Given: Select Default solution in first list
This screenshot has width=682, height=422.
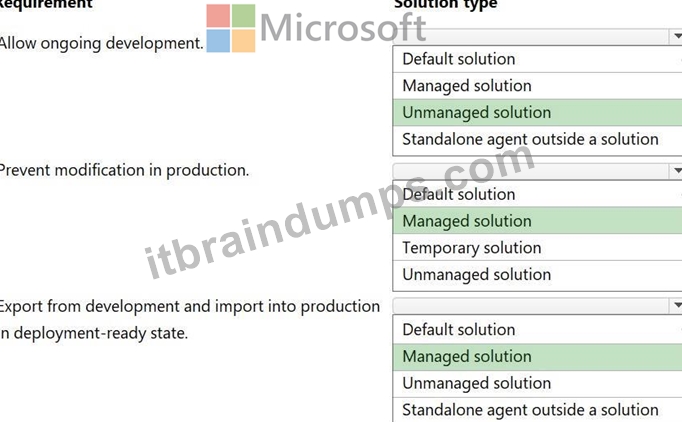Looking at the screenshot, I should click(538, 59).
